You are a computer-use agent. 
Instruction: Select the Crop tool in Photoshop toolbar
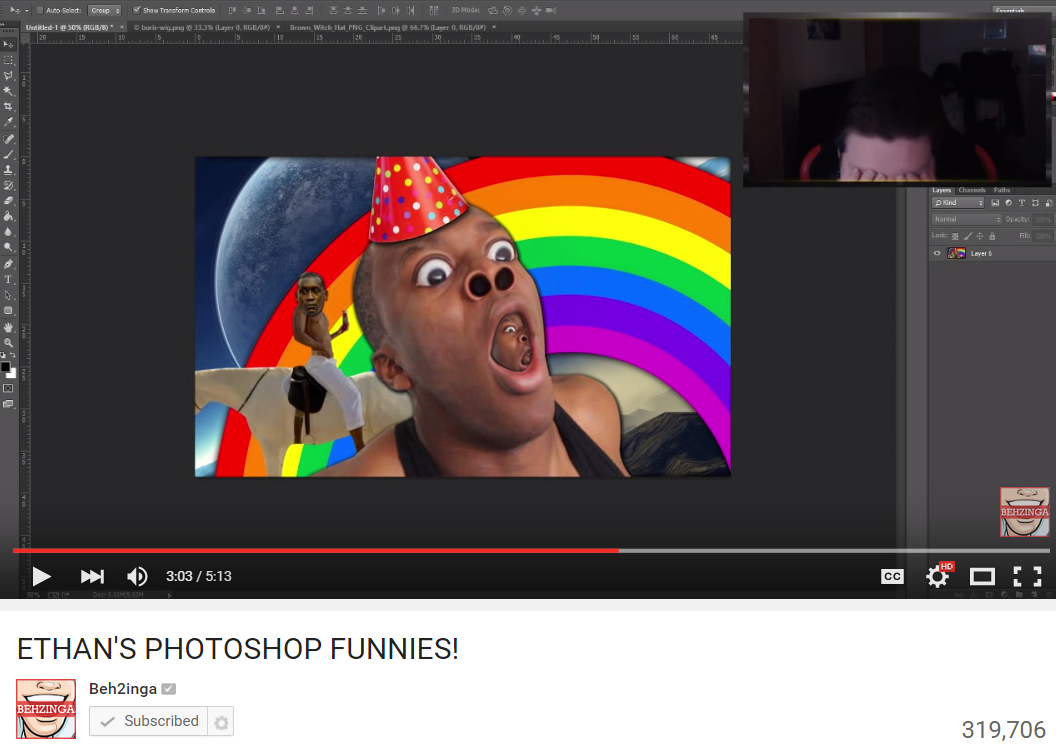tap(8, 106)
